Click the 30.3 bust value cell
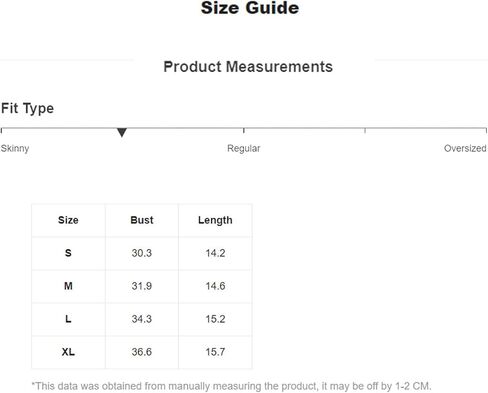Screen dimensions: 488x393 point(142,253)
